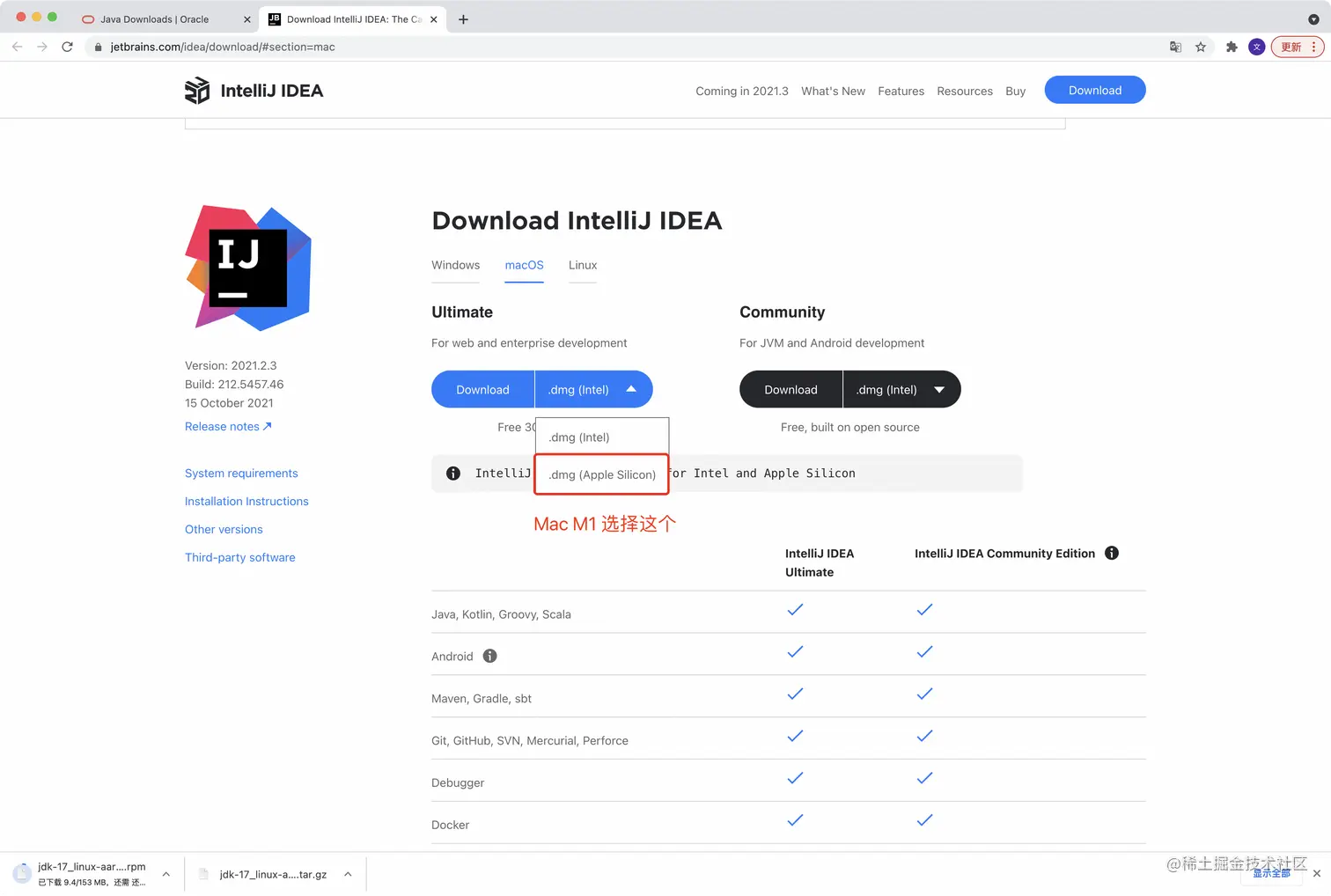Switch to the Linux tab
The height and width of the screenshot is (896, 1331).
[583, 265]
